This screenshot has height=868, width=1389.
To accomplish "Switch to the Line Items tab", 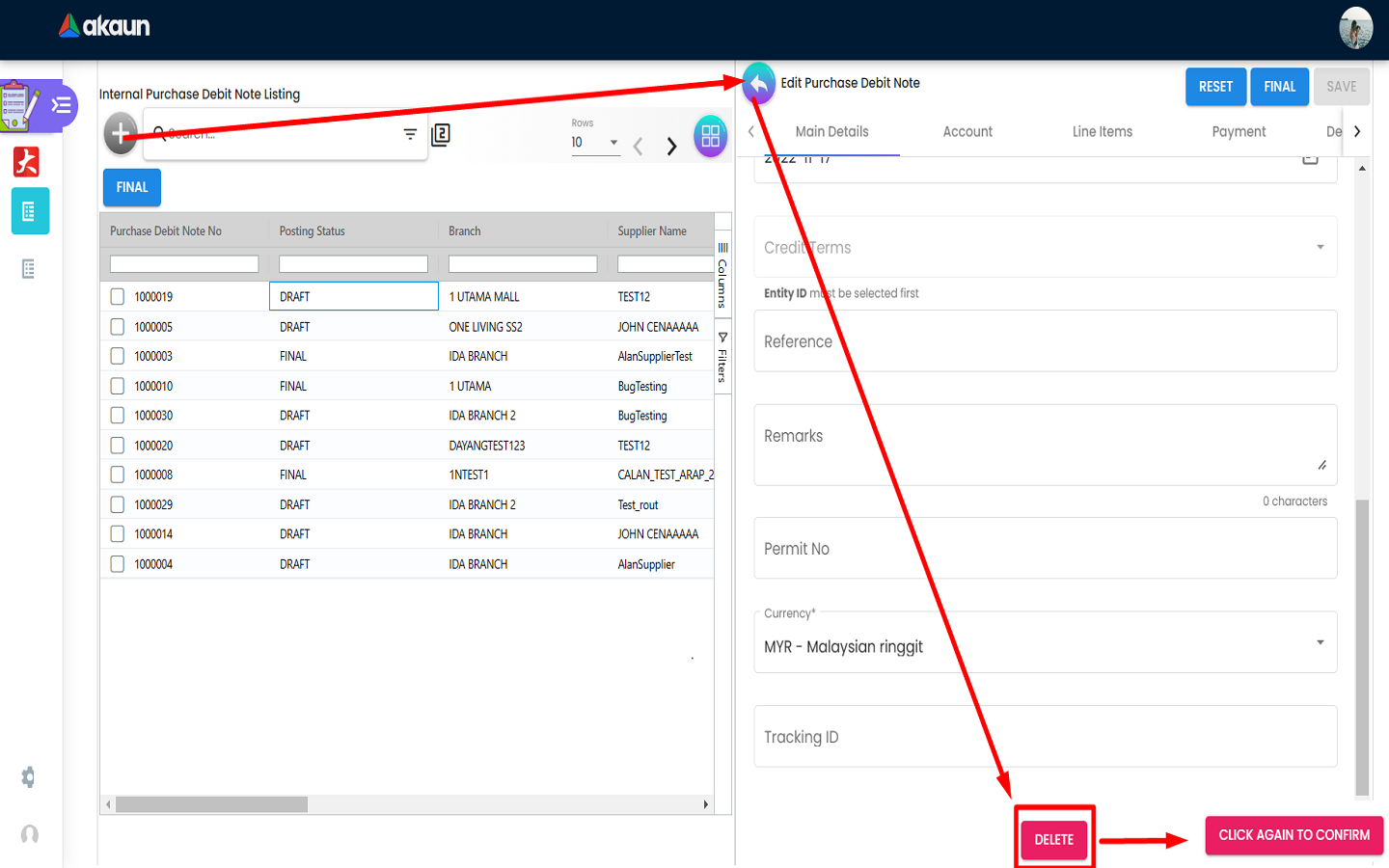I will (x=1103, y=132).
